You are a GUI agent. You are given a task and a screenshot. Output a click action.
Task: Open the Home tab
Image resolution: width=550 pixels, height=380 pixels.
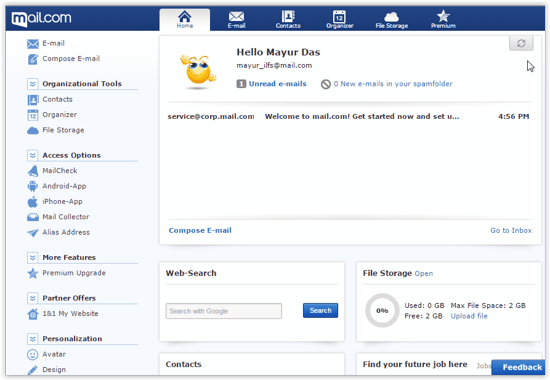pos(185,20)
